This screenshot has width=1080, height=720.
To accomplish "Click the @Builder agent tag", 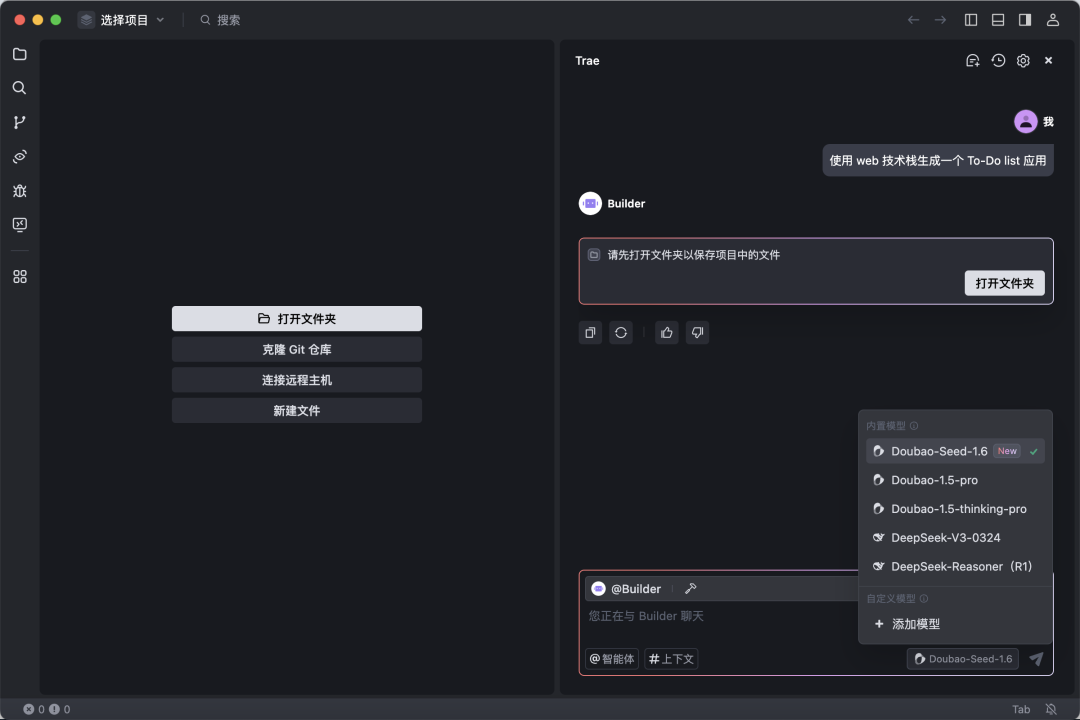I will click(x=627, y=588).
